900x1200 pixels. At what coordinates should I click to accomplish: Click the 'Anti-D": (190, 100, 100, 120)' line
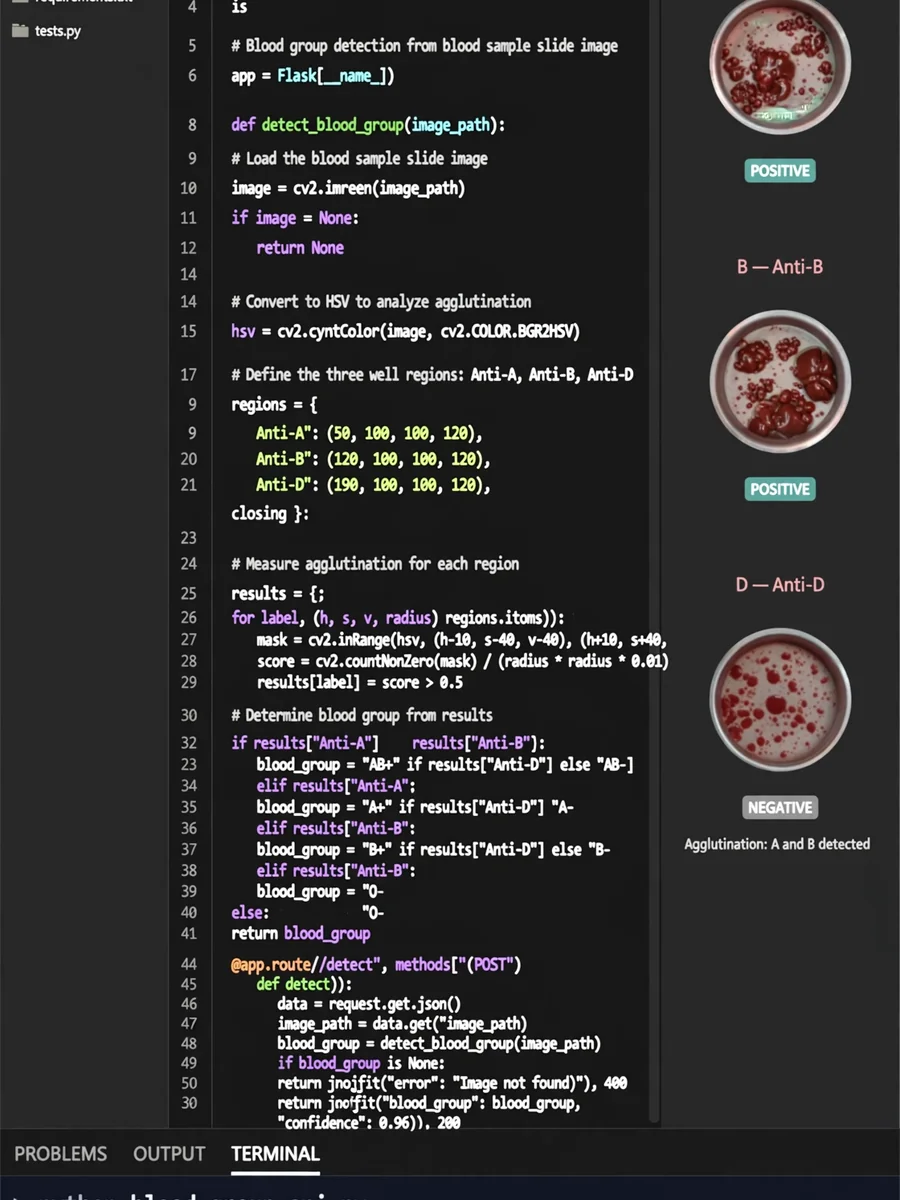click(374, 485)
